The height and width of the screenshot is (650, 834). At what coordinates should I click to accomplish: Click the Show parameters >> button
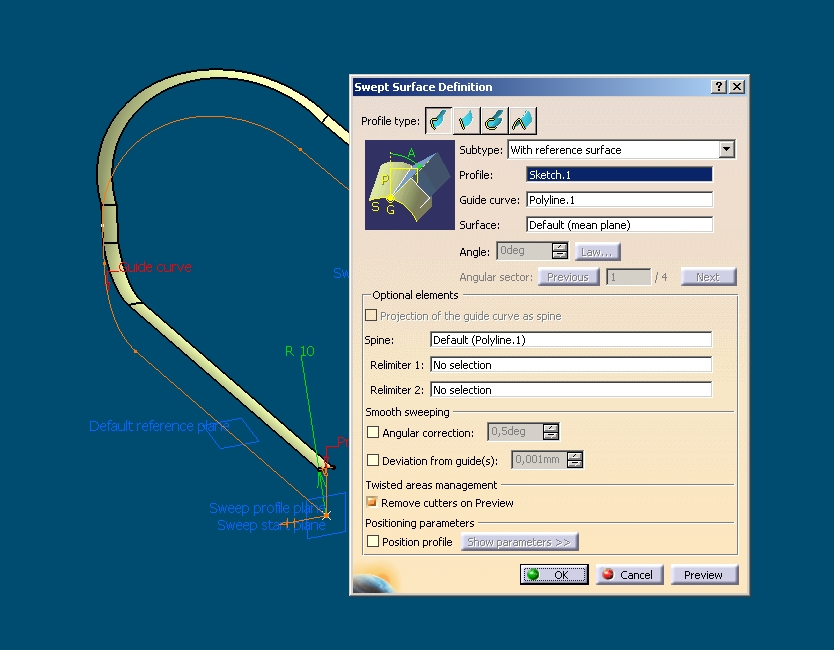click(x=519, y=542)
